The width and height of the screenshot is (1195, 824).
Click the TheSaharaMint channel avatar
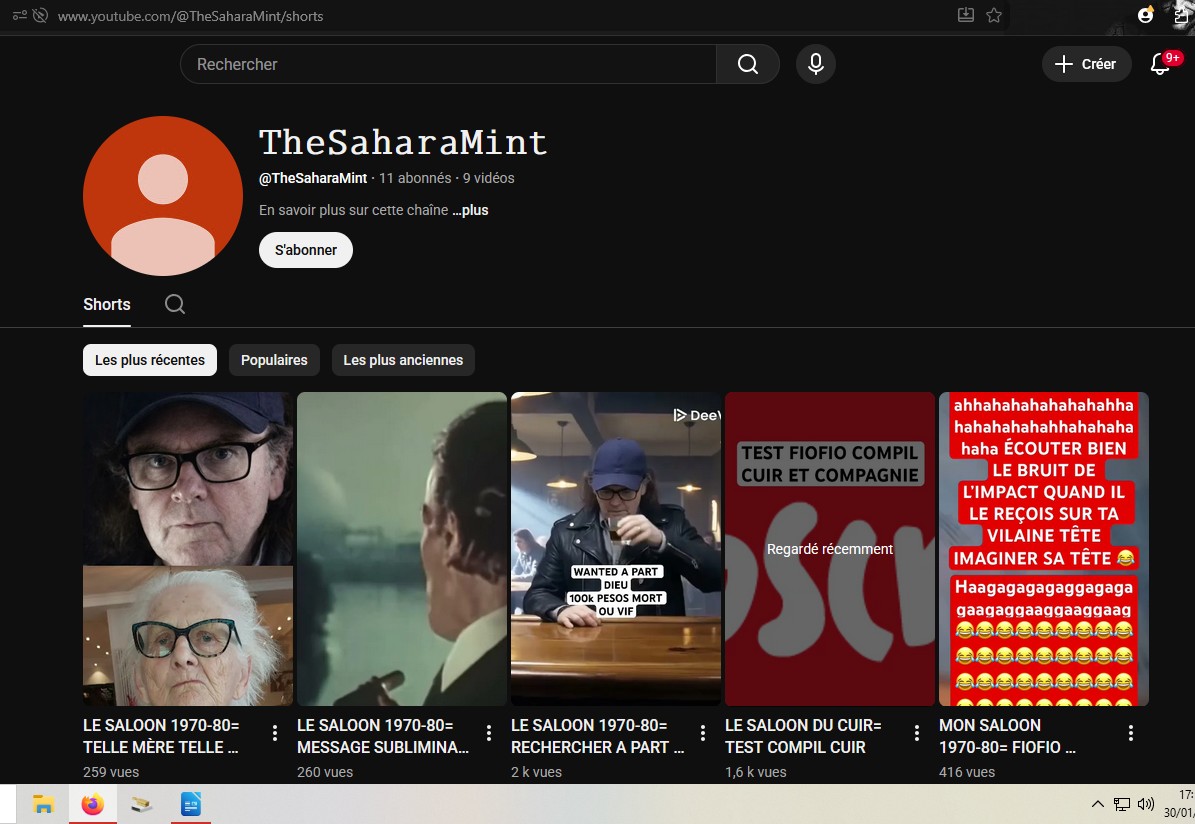point(163,196)
